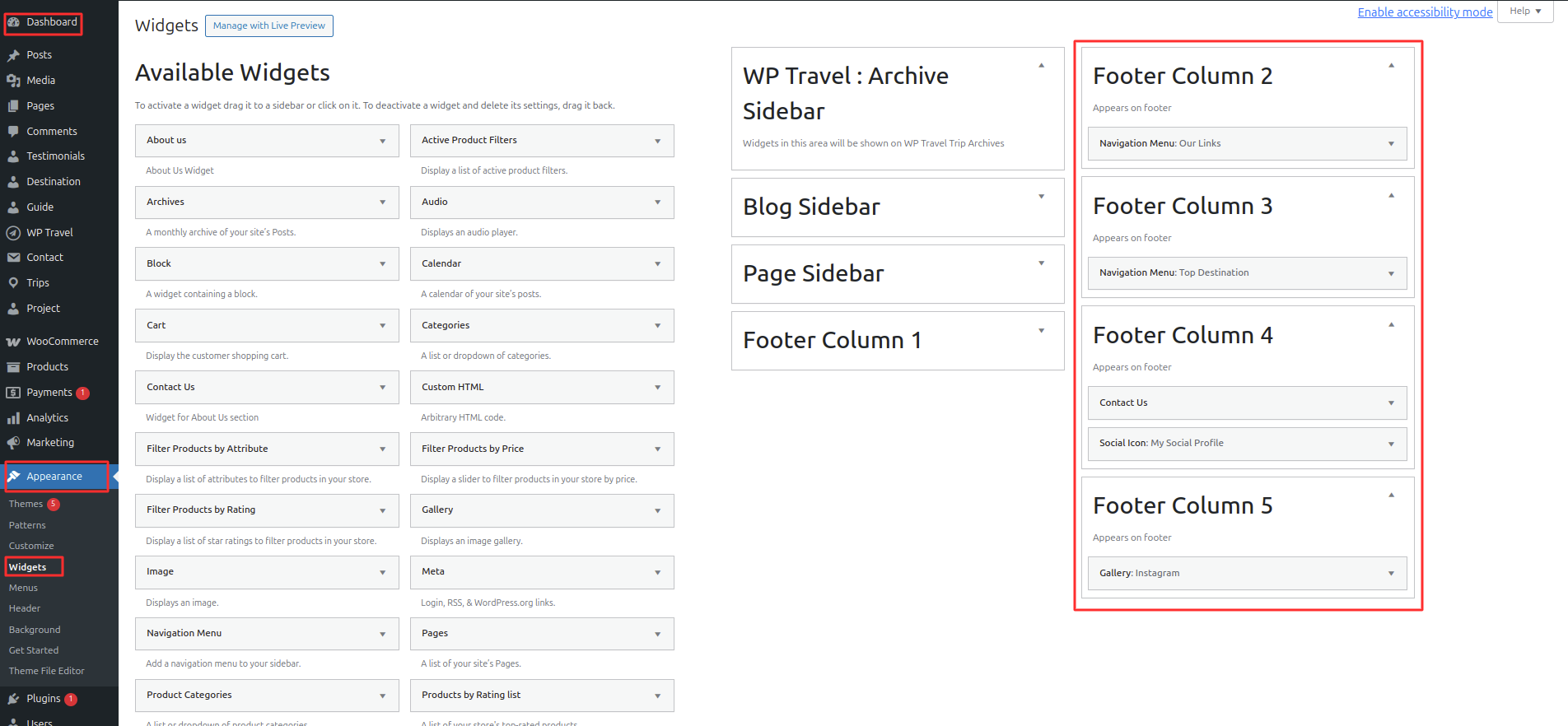The height and width of the screenshot is (726, 1568).
Task: Click the Plugins plug icon
Action: (x=14, y=698)
